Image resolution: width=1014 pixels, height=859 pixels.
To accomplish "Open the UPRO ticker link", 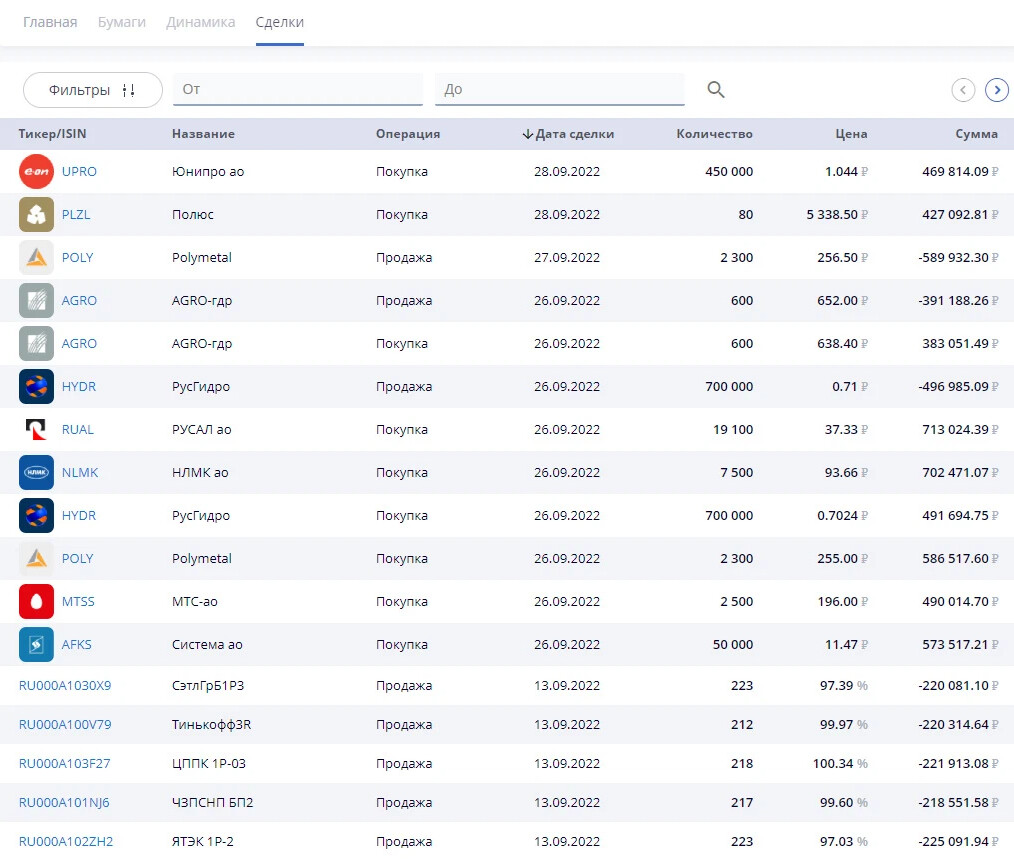I will coord(79,171).
